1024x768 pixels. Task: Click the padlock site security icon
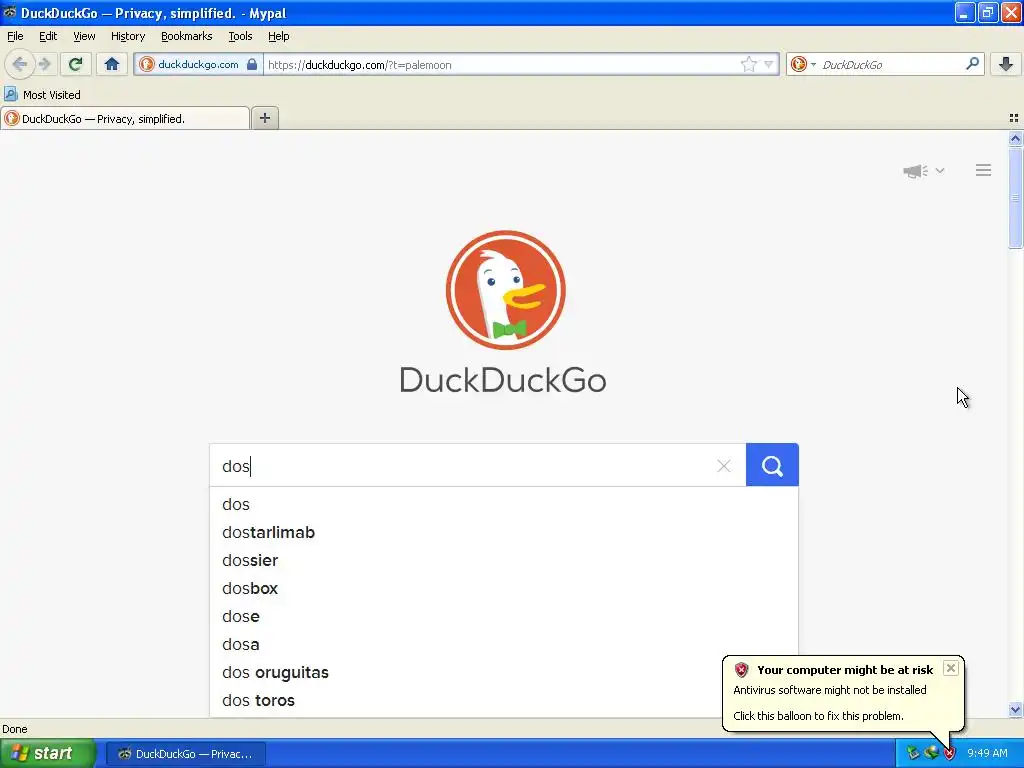251,64
